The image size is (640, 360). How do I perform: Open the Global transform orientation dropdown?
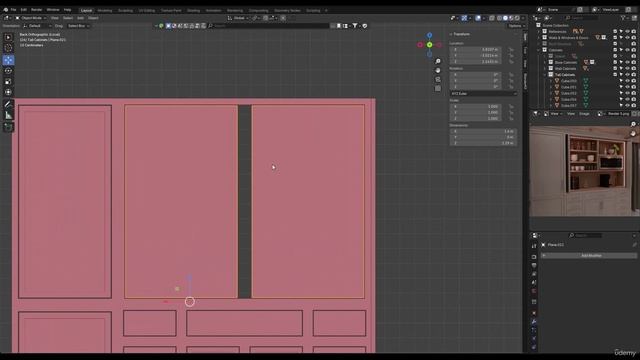238,18
